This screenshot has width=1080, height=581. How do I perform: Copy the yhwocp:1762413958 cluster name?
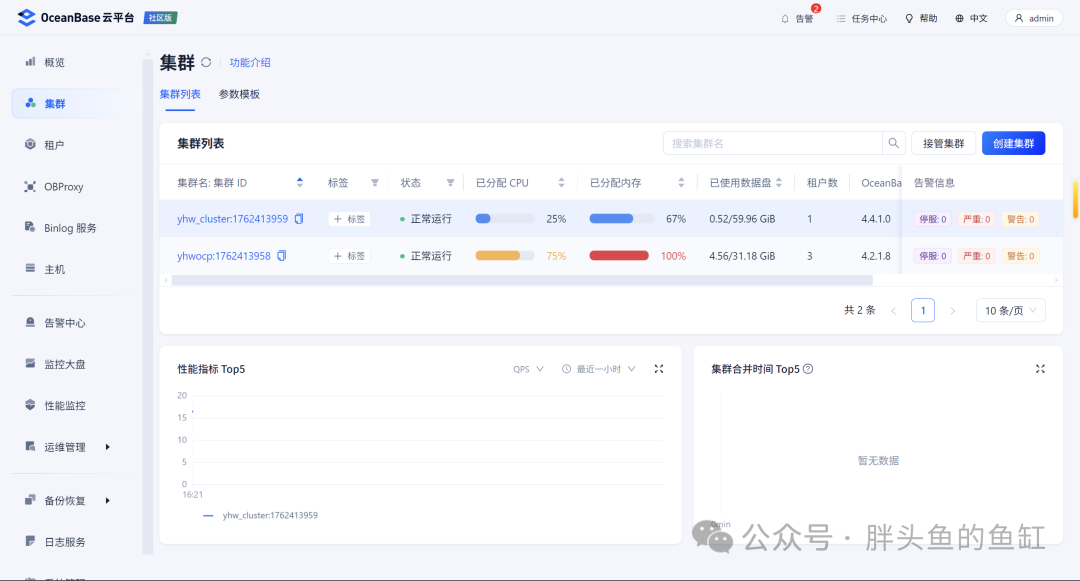pos(282,256)
